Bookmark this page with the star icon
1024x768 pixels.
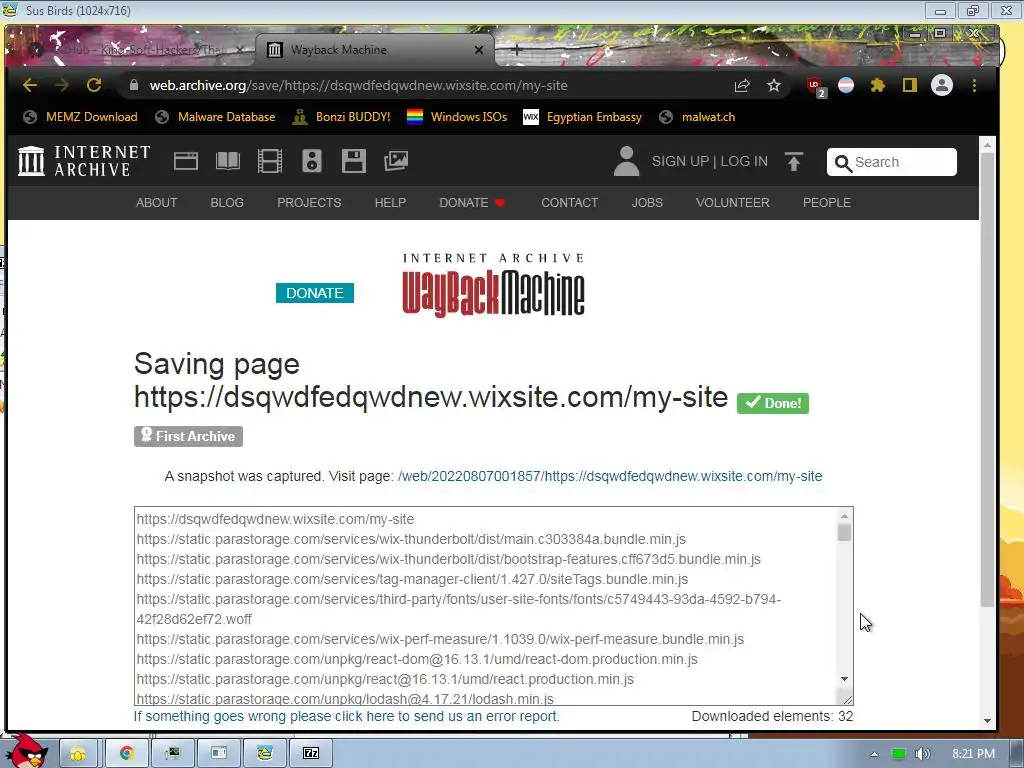[x=774, y=86]
